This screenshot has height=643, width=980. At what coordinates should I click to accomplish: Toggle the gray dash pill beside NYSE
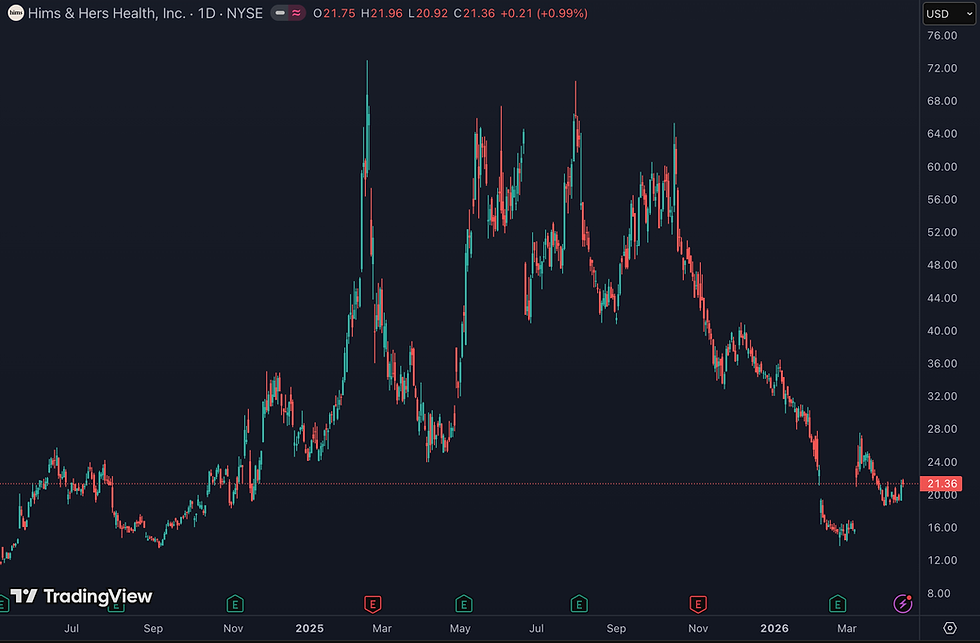coord(280,13)
